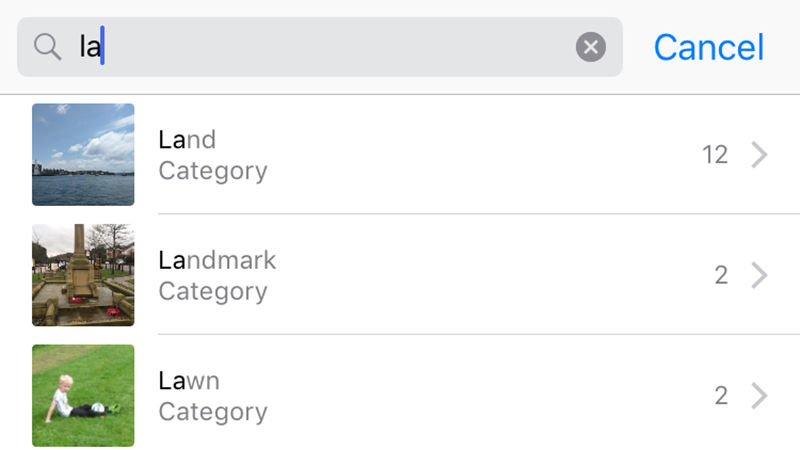Pick the Lawn search suggestion title
Viewport: 800px width, 450px height.
pyautogui.click(x=189, y=381)
